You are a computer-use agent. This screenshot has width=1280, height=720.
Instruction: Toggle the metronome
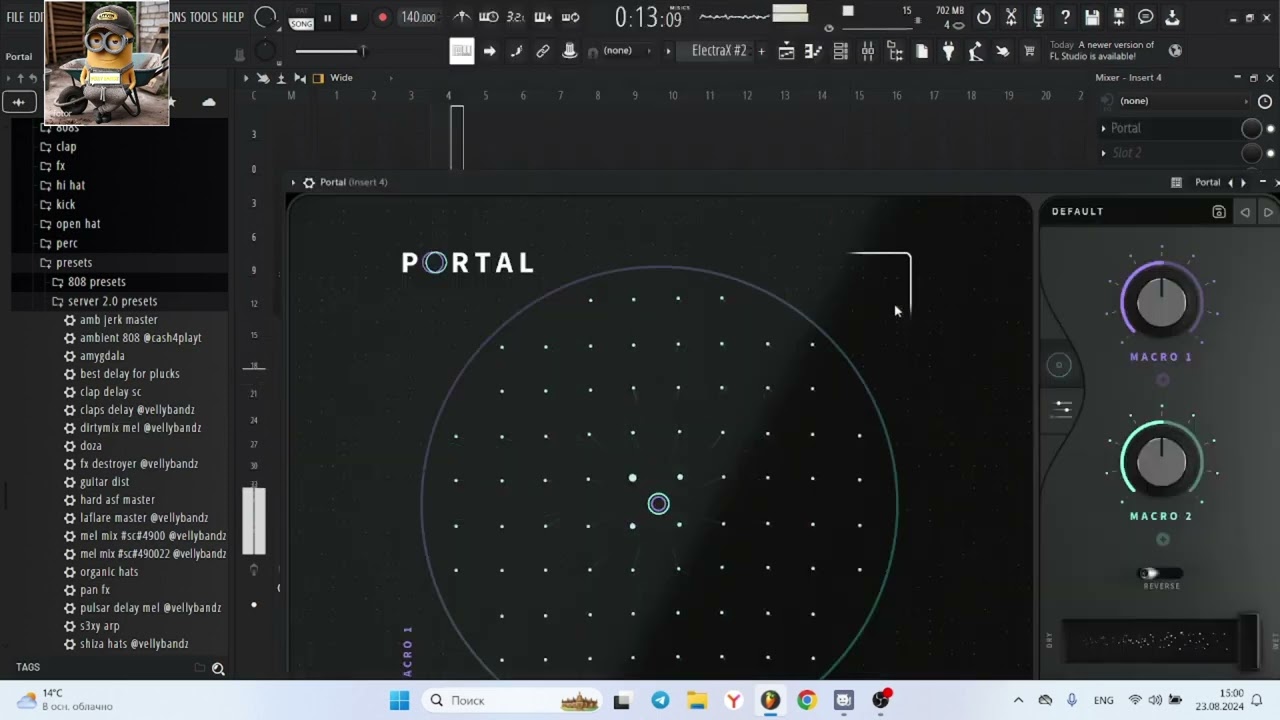coord(462,17)
